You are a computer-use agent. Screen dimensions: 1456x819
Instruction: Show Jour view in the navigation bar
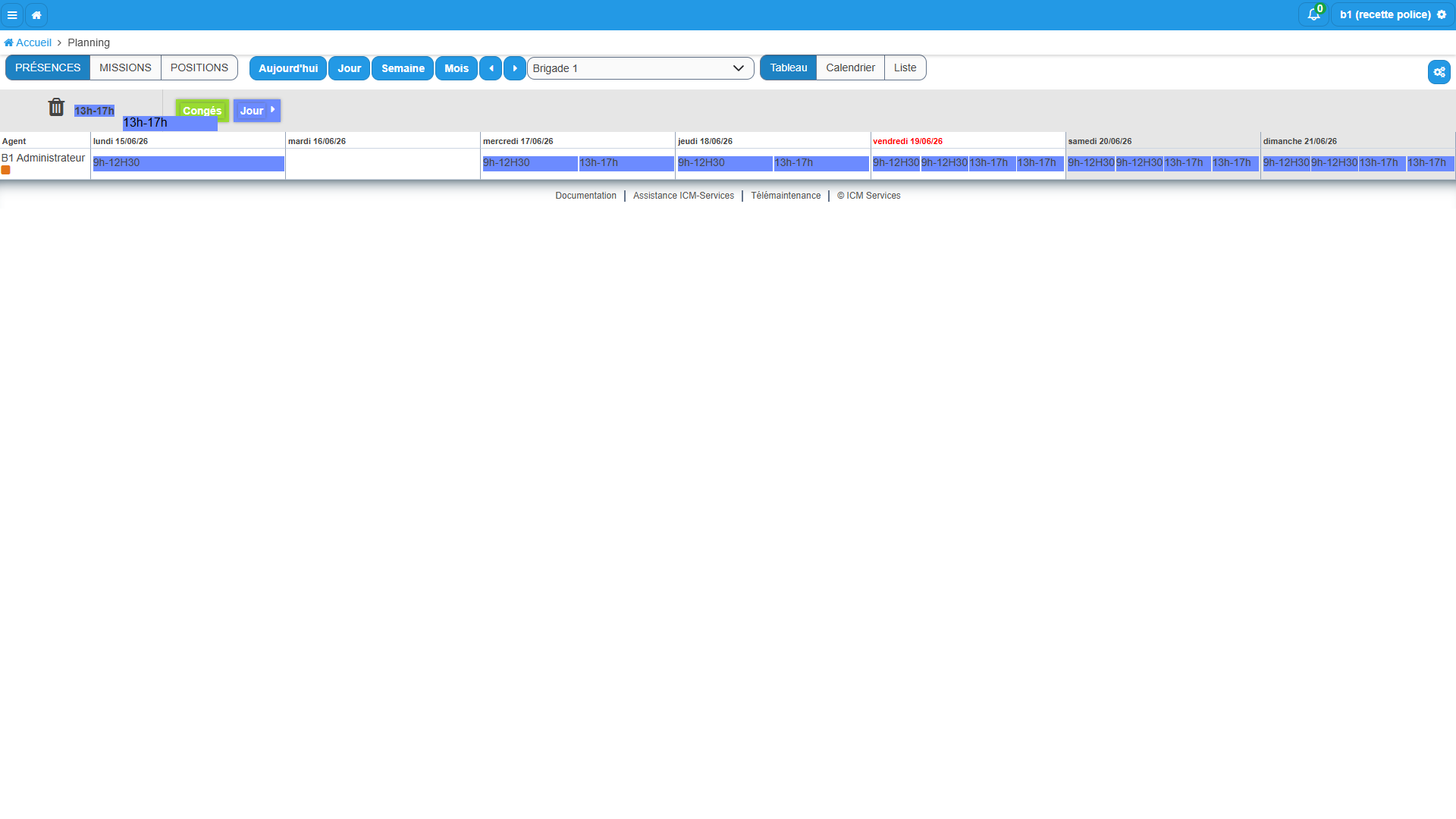tap(349, 68)
